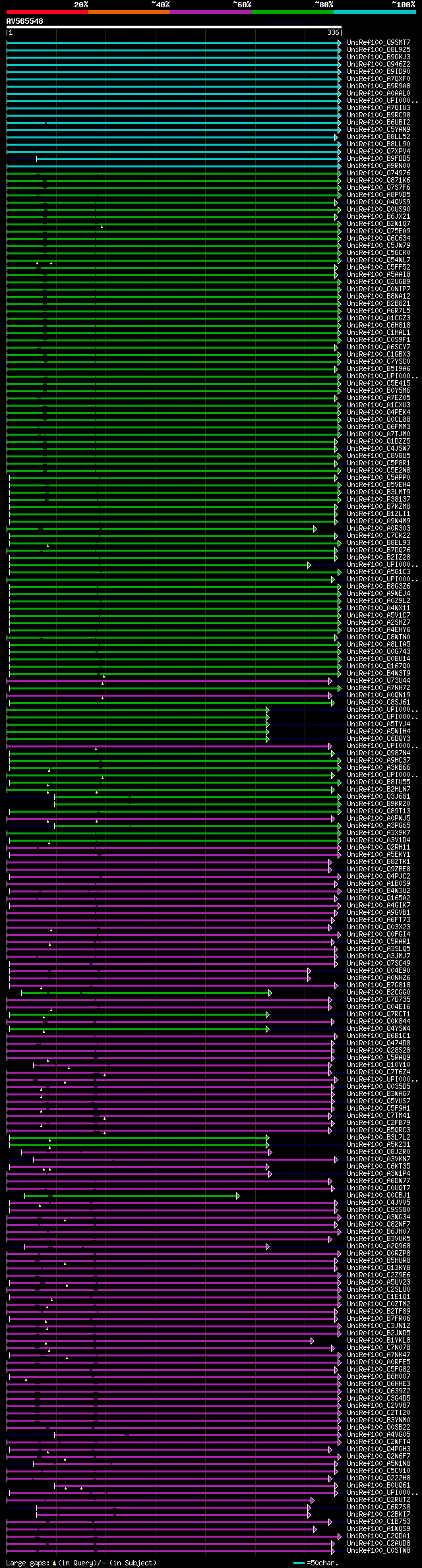Click label UniRef100_A5TYJ4
This screenshot has width=422, height=1568.
coord(378,724)
